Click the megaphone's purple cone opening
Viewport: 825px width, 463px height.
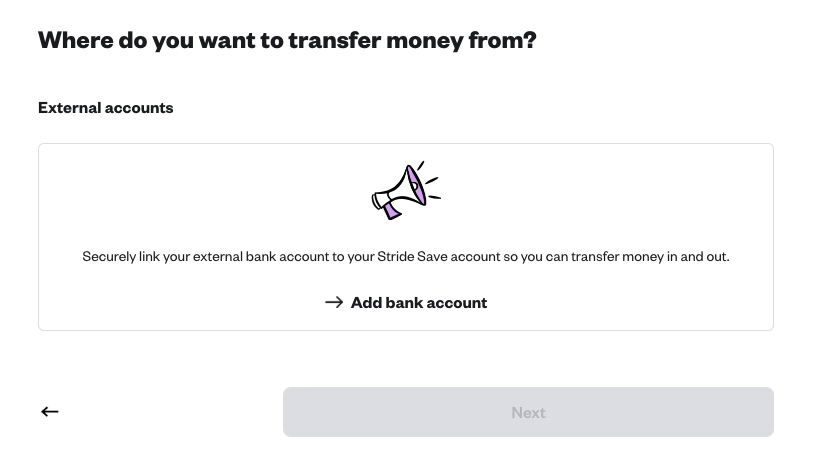pos(416,185)
